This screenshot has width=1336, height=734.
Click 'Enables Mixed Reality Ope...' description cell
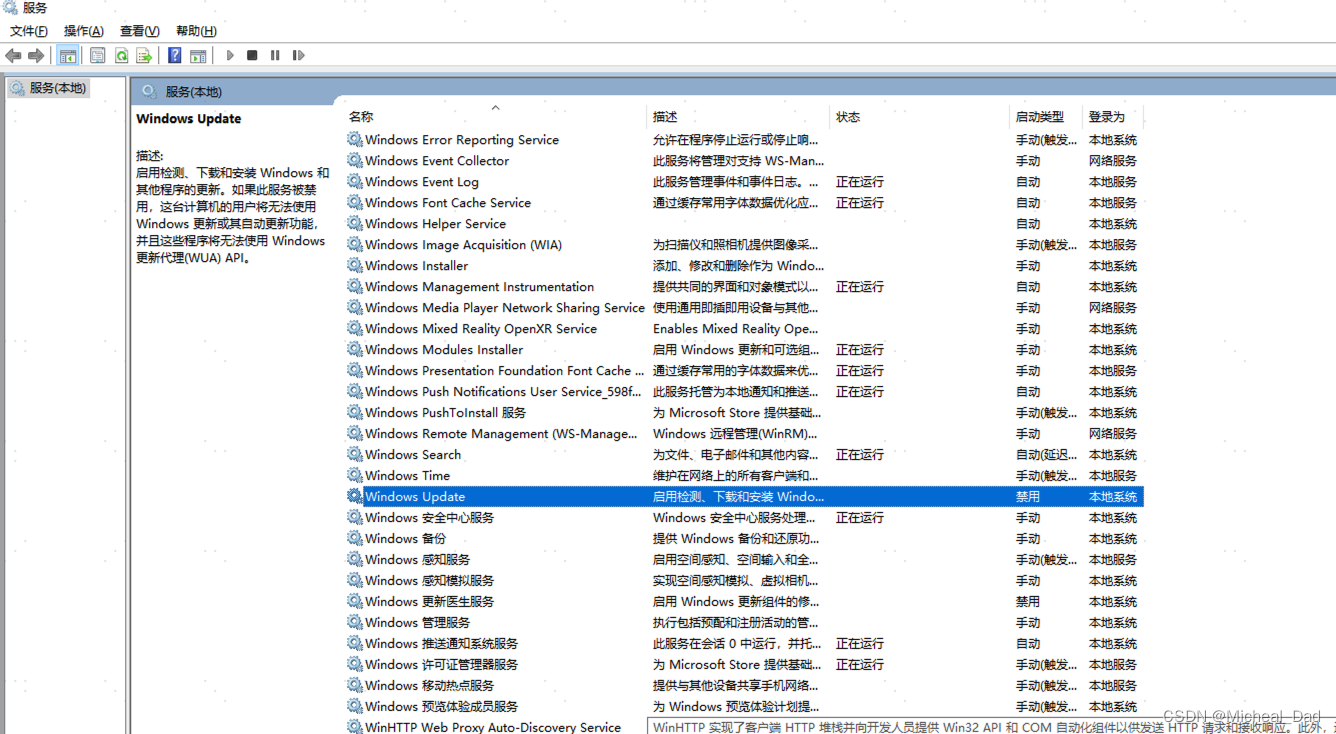(x=736, y=329)
